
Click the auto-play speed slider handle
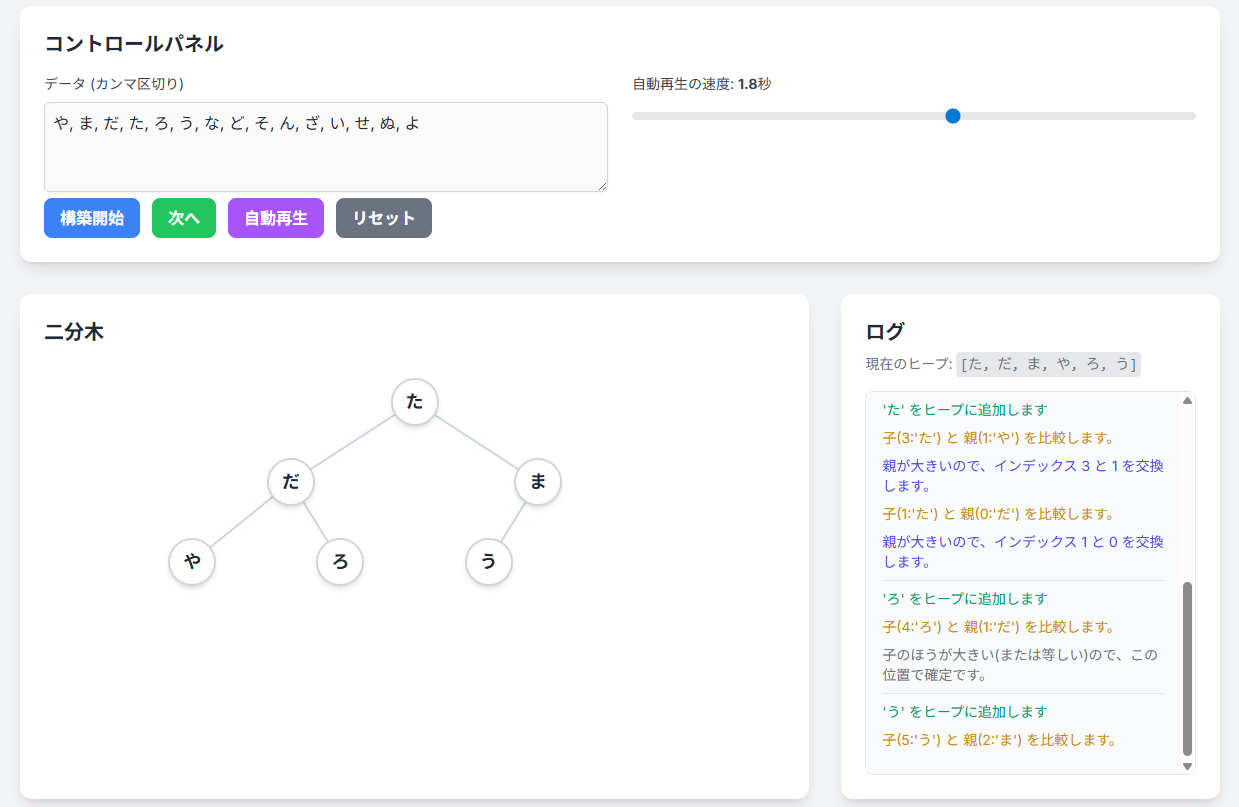click(953, 116)
